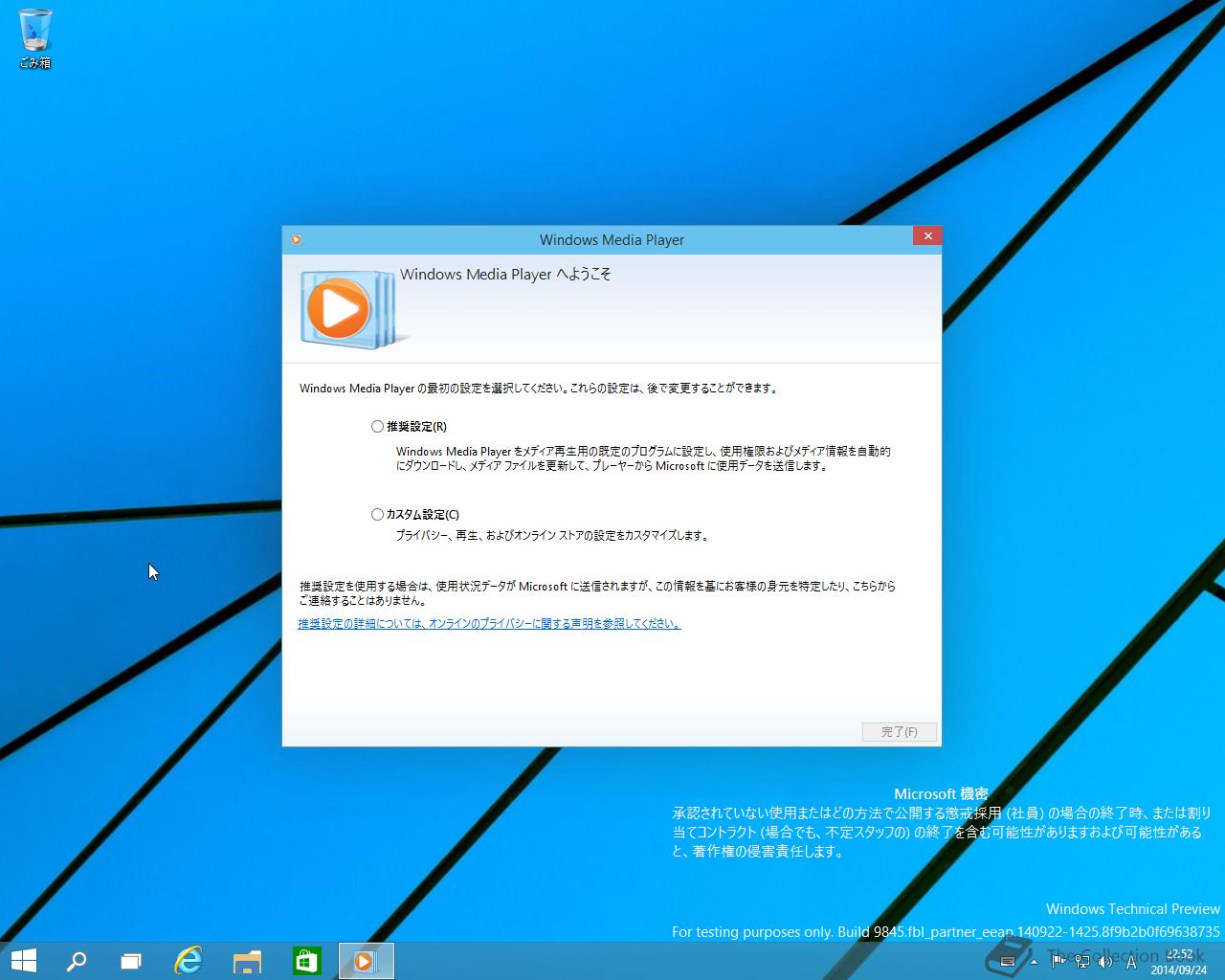Click the 完了(F) finish button

tap(899, 732)
